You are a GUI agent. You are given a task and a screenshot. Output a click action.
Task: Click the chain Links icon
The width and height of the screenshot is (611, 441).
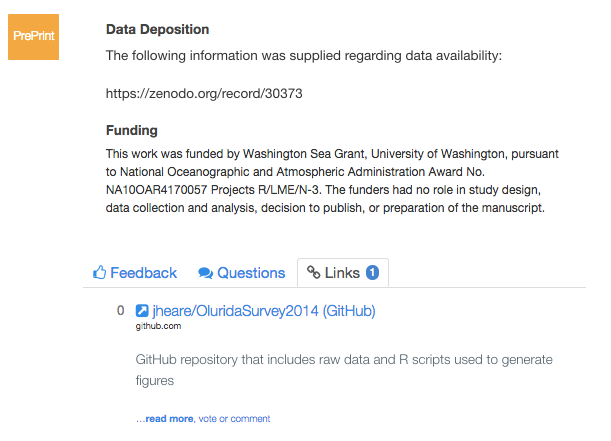tap(313, 272)
